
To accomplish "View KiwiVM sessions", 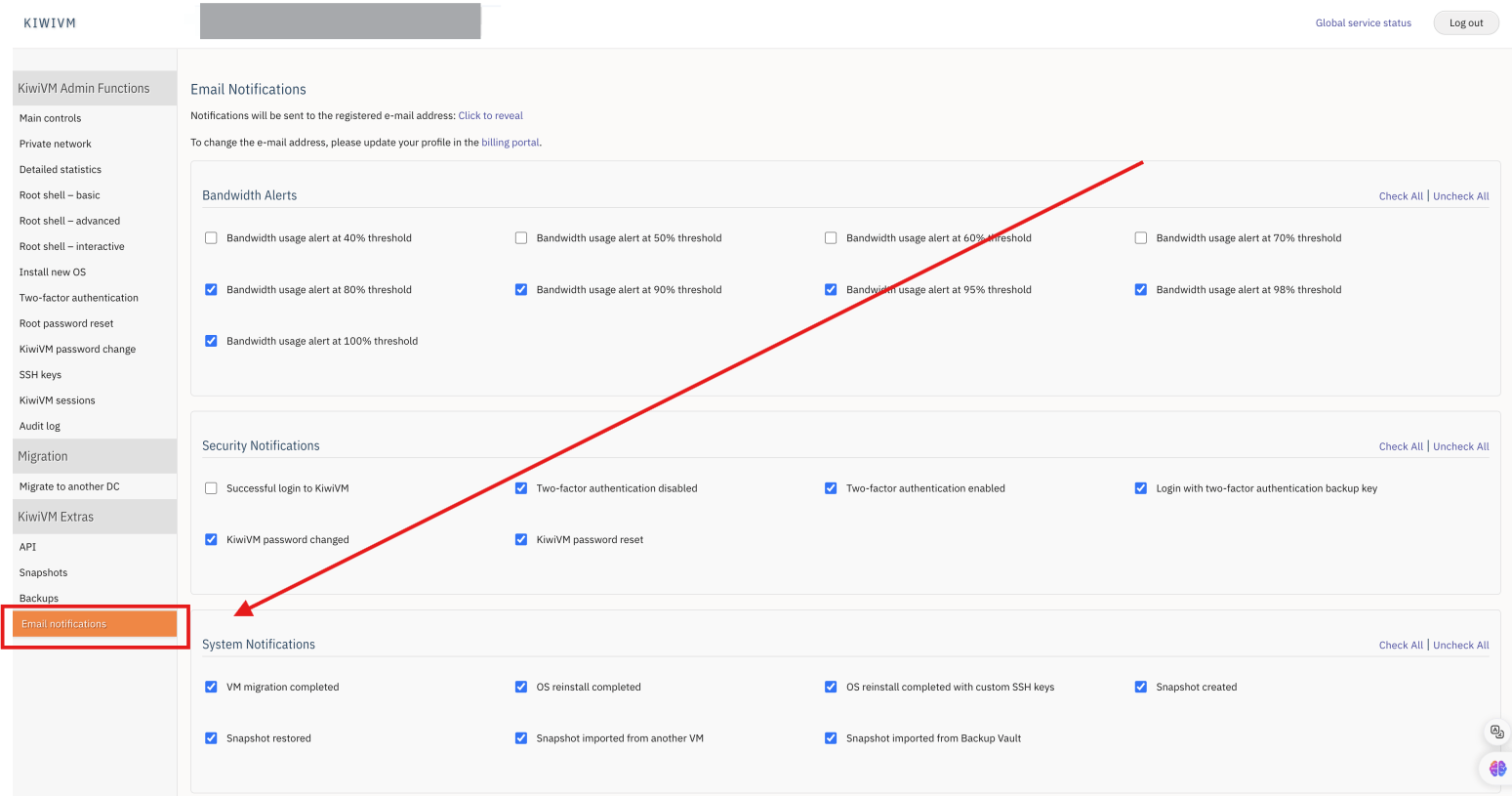I will [58, 400].
